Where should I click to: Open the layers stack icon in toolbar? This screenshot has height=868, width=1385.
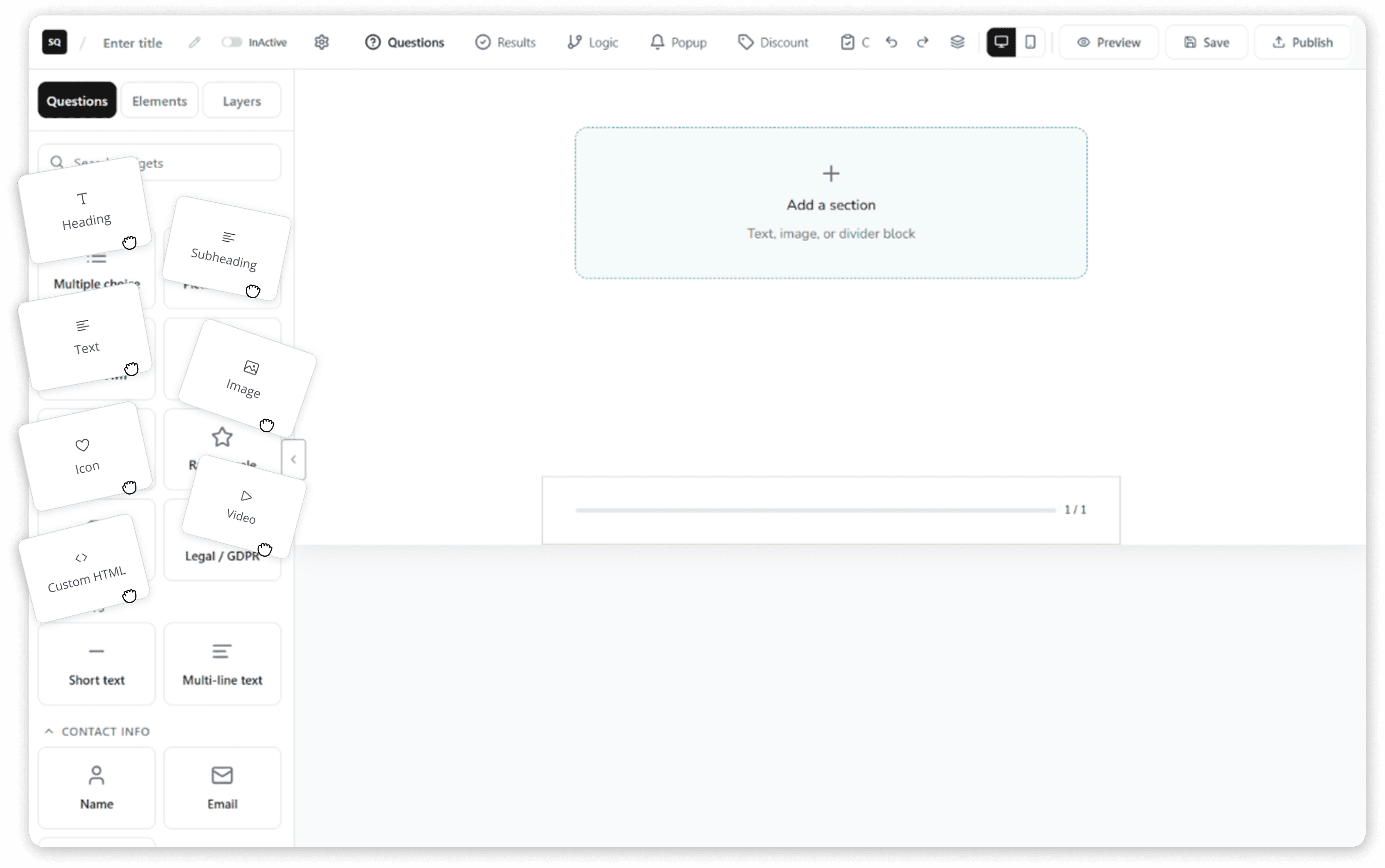pyautogui.click(x=957, y=42)
